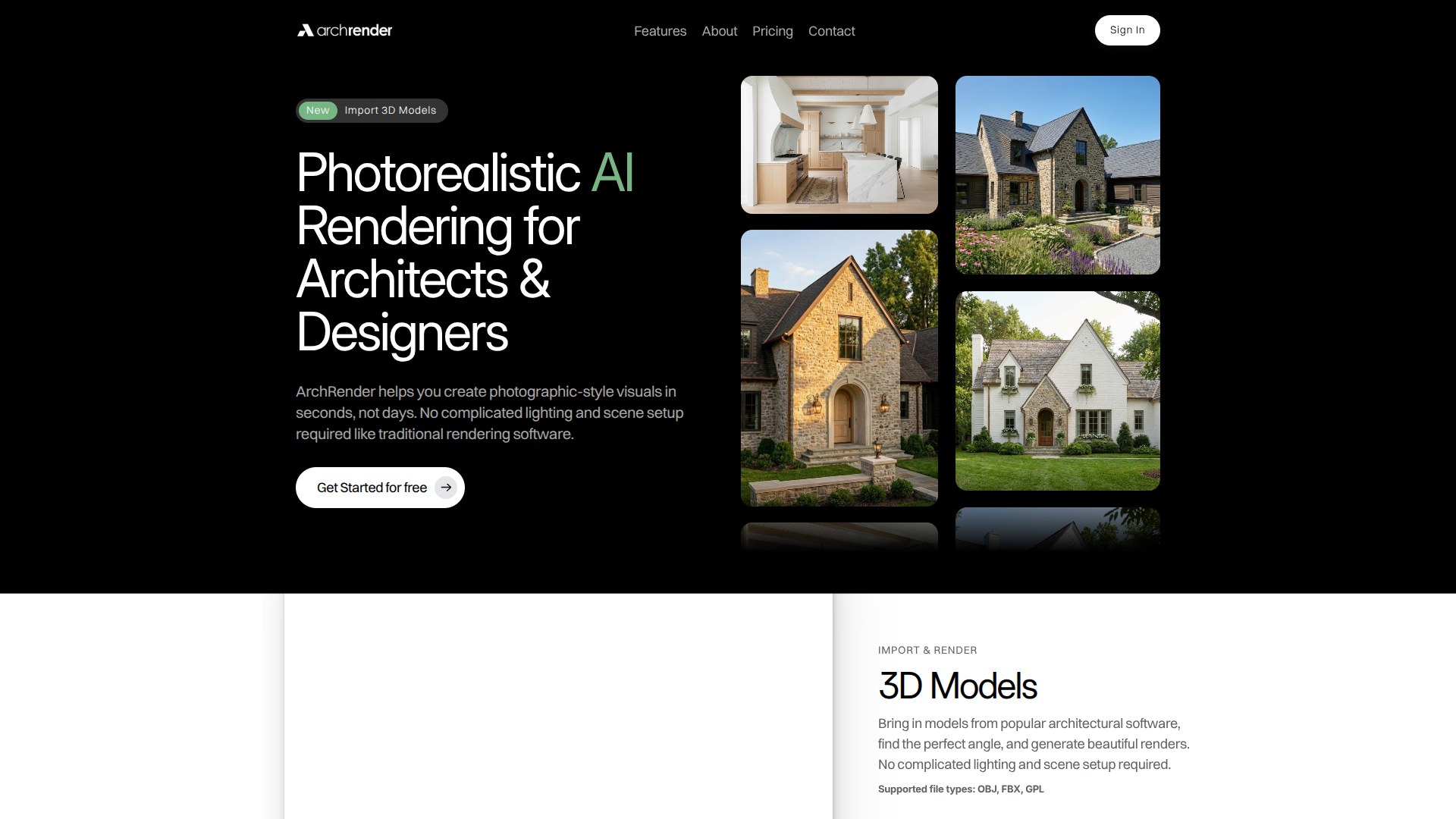Open the Features navigation link
Viewport: 1456px width, 819px height.
pyautogui.click(x=660, y=31)
